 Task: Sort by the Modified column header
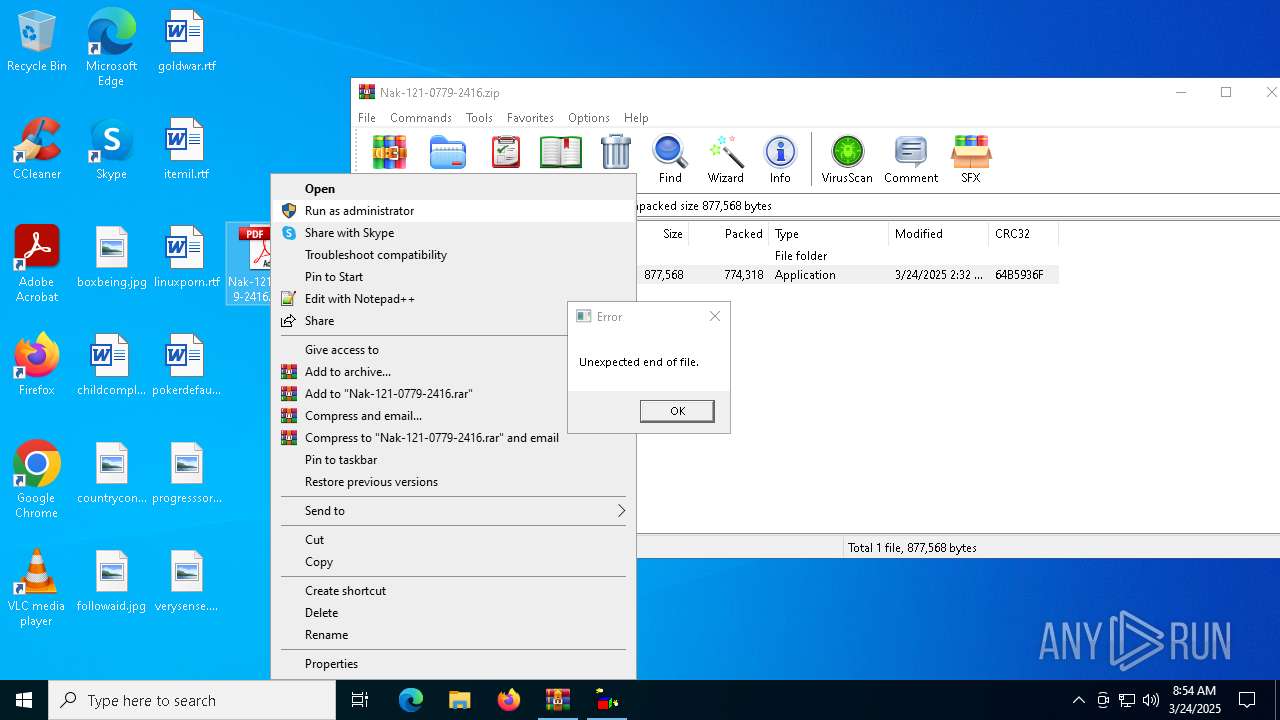coord(938,234)
